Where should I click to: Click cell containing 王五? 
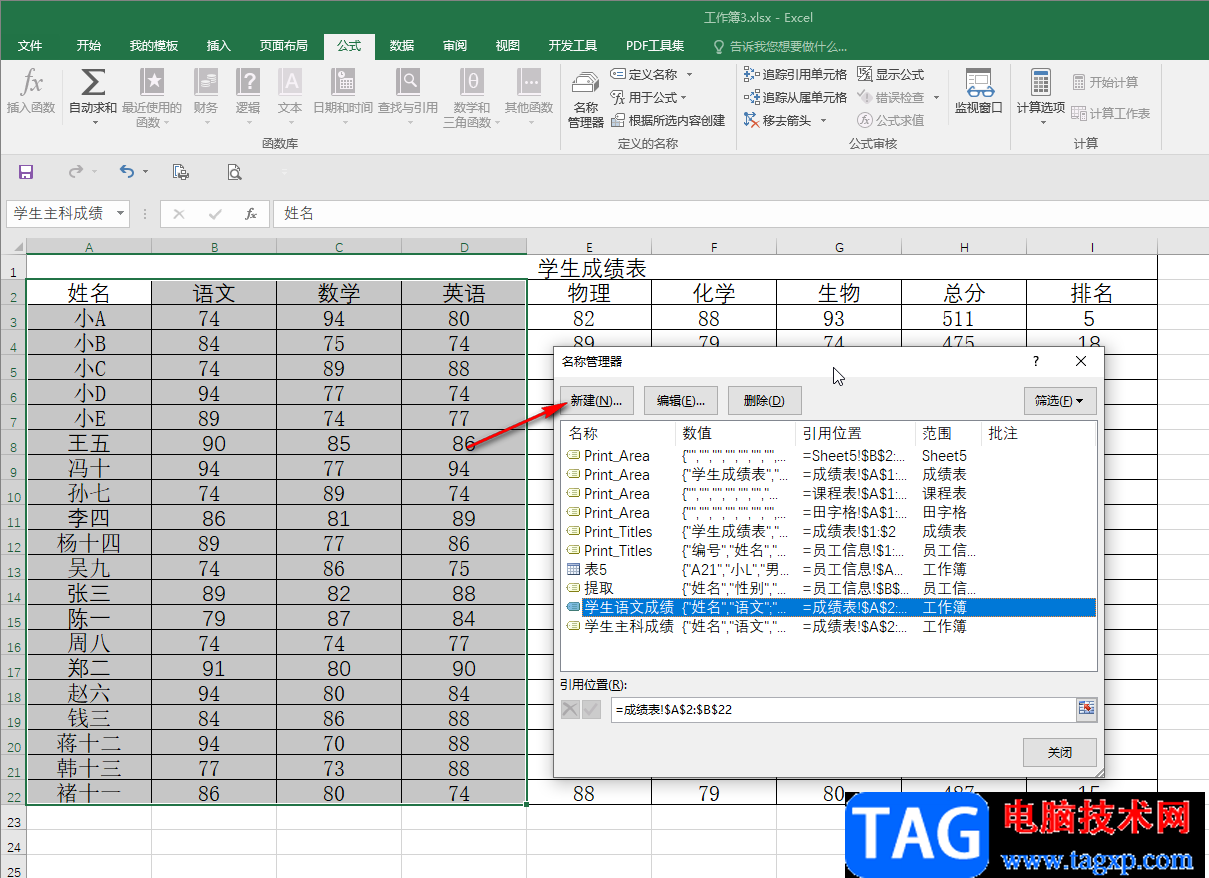point(89,443)
